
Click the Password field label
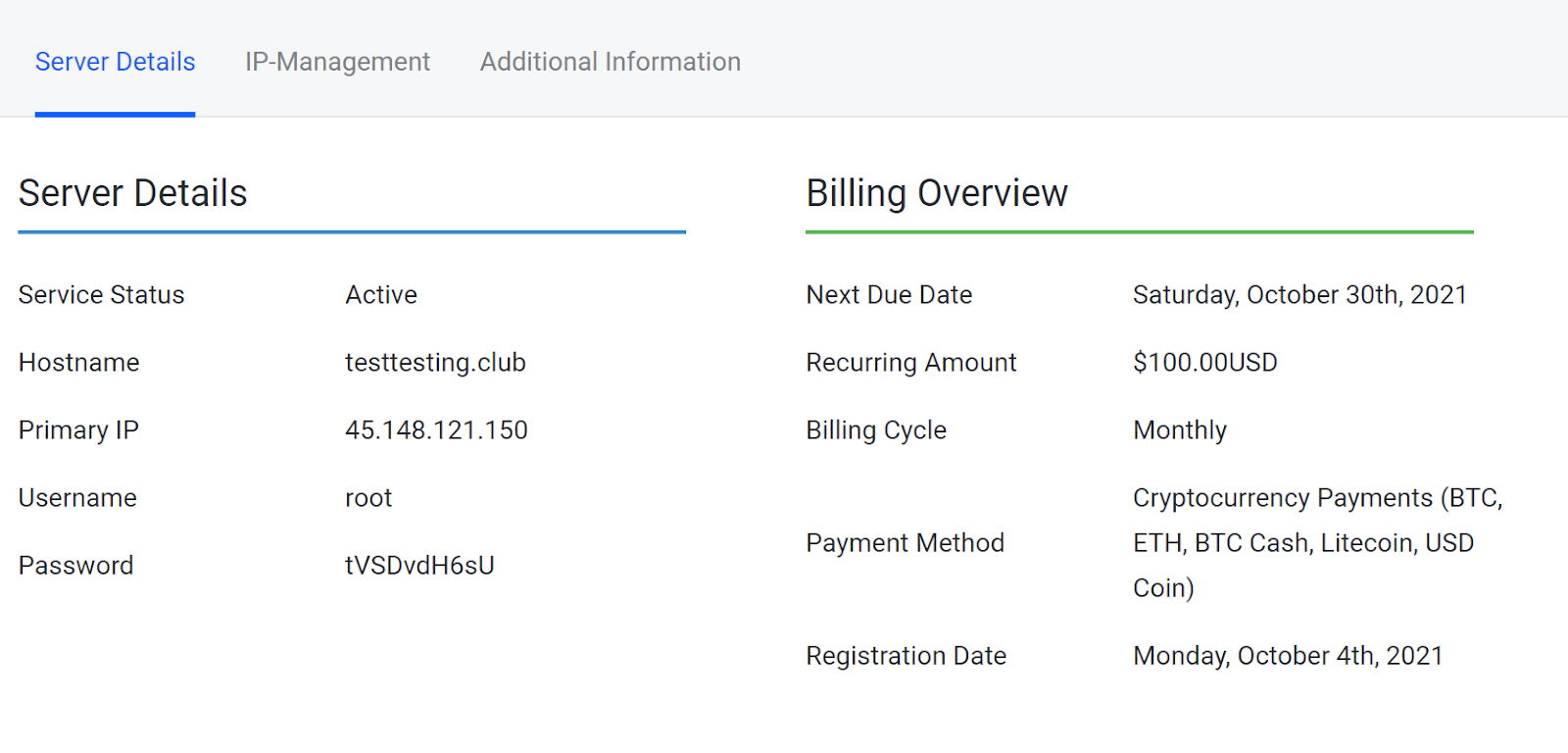tap(75, 566)
